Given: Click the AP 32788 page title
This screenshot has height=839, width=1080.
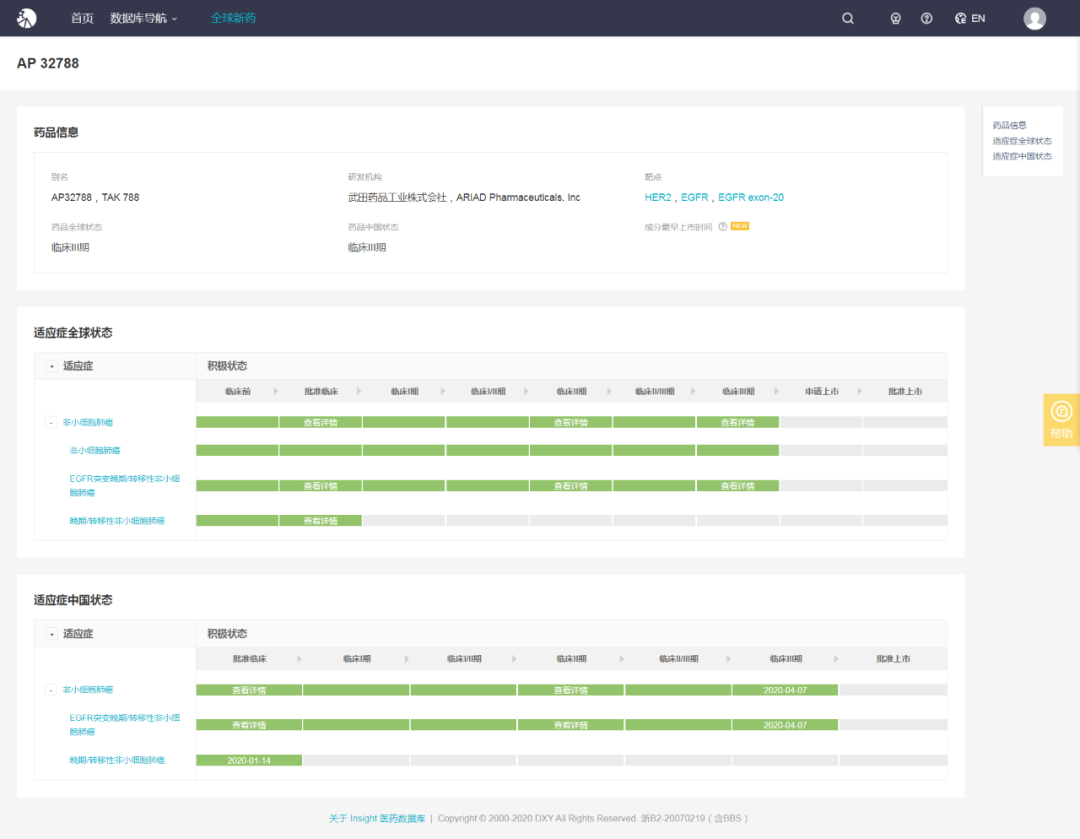Looking at the screenshot, I should (x=48, y=63).
